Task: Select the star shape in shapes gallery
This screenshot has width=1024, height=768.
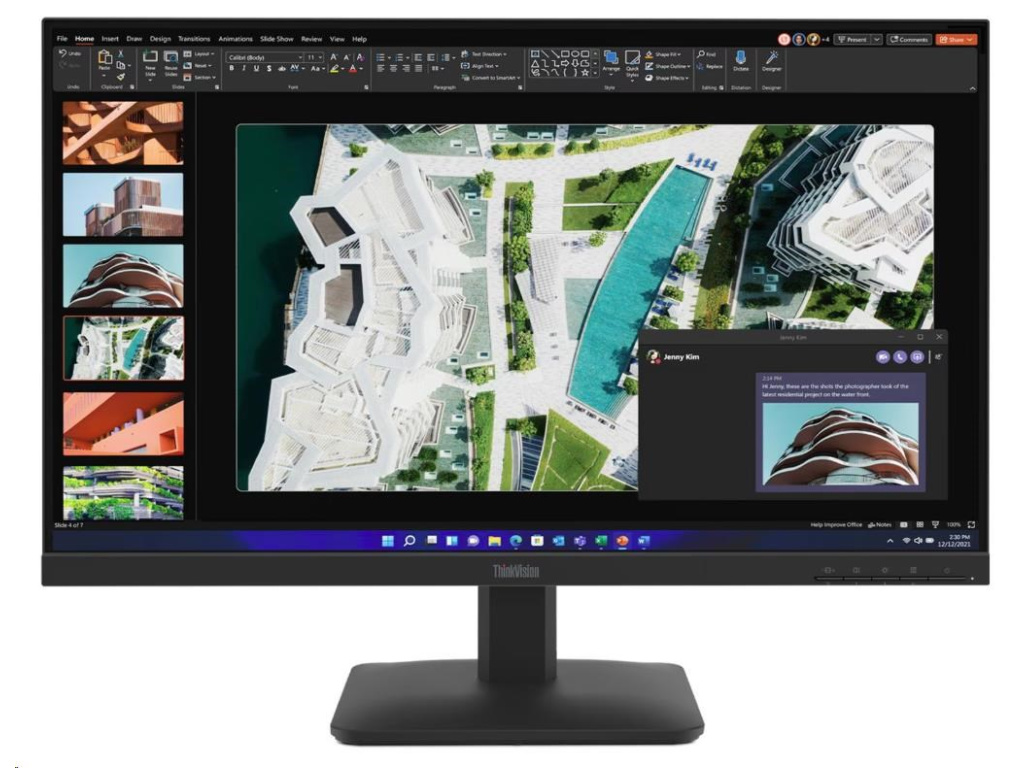Action: pyautogui.click(x=586, y=72)
